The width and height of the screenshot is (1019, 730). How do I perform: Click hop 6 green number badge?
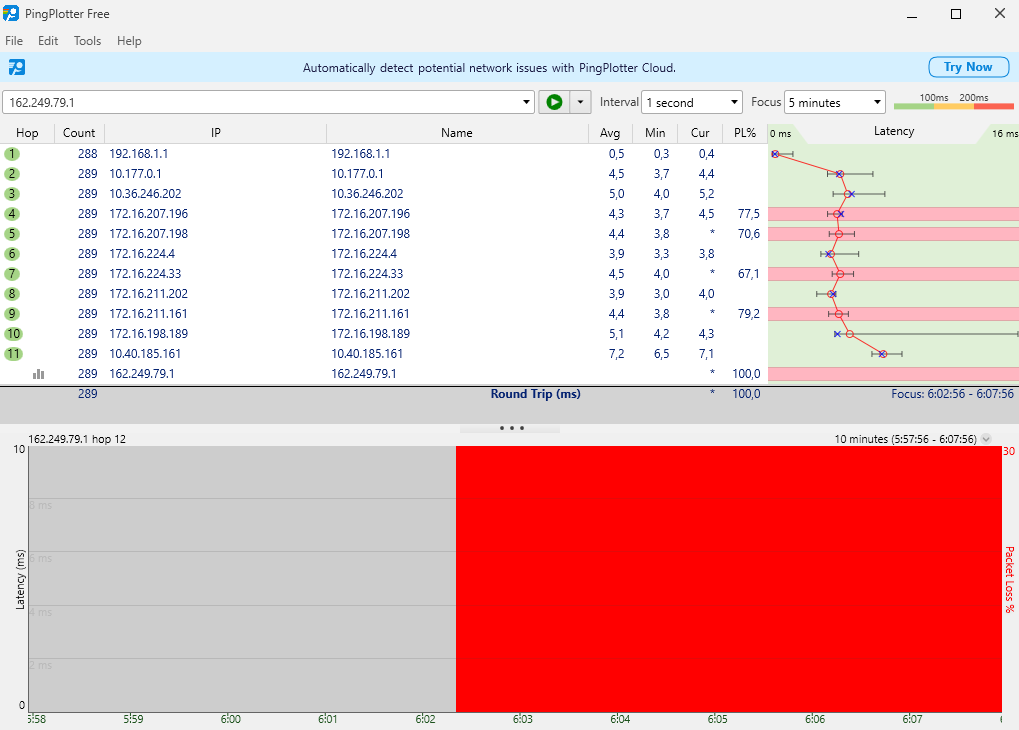pos(12,254)
